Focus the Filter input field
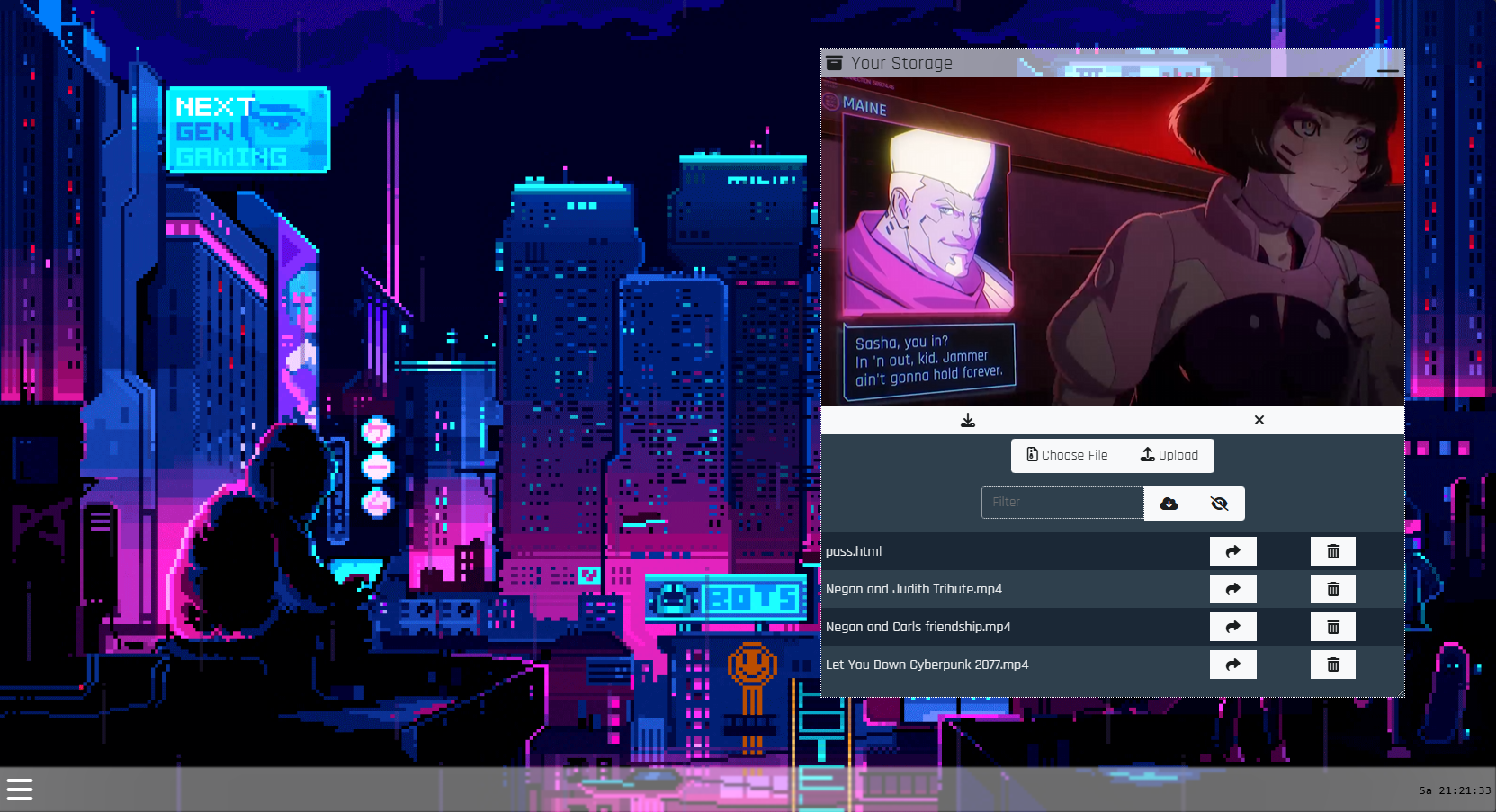Screen dimensions: 1496x812 click(1062, 503)
